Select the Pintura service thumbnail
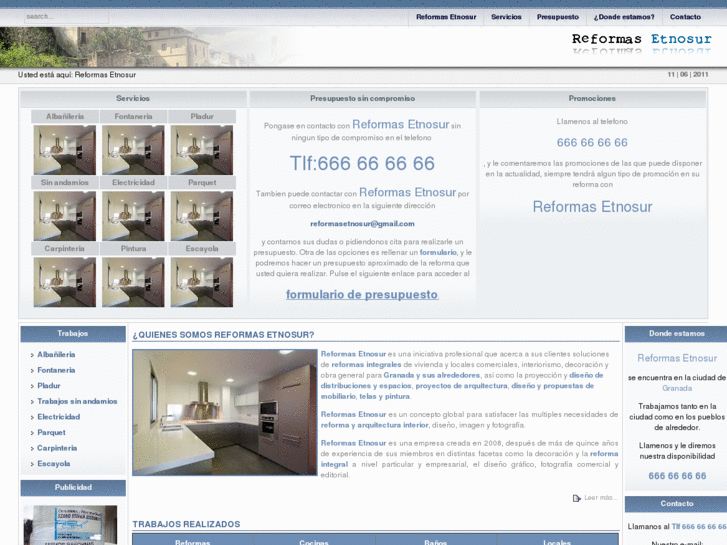 133,282
